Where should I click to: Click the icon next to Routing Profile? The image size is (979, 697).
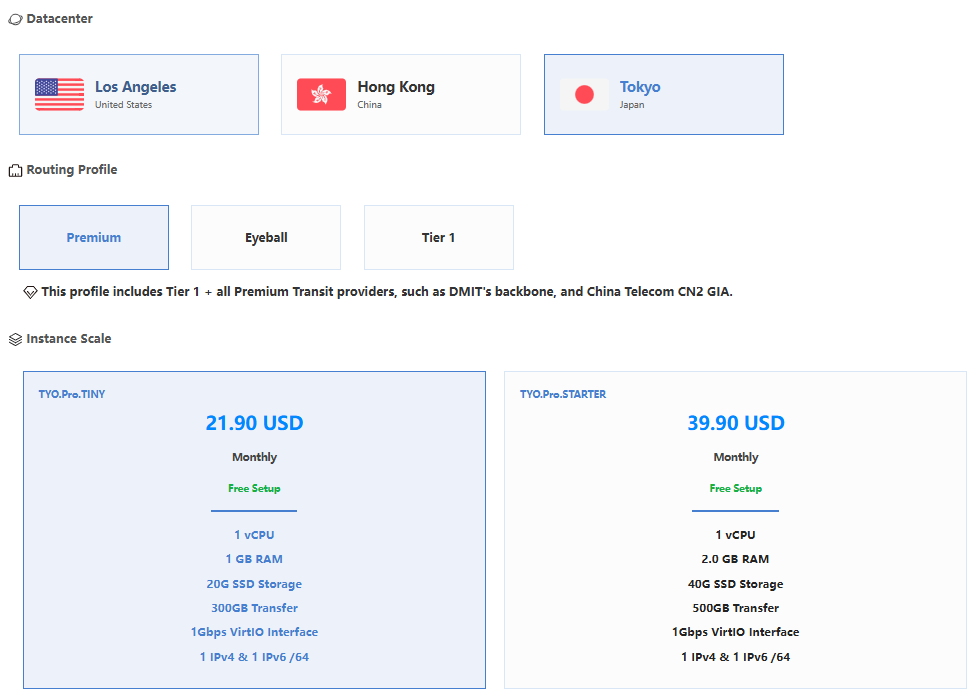(x=15, y=171)
